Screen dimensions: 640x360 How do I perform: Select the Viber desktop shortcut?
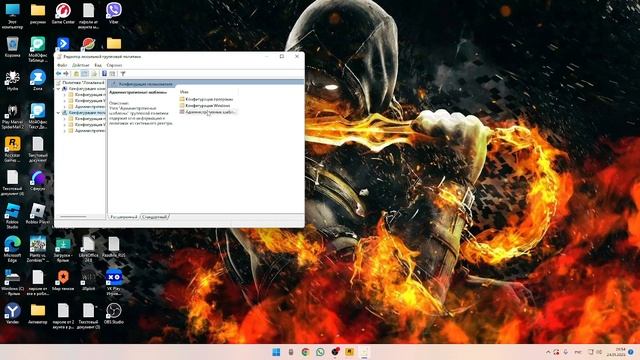pos(114,13)
